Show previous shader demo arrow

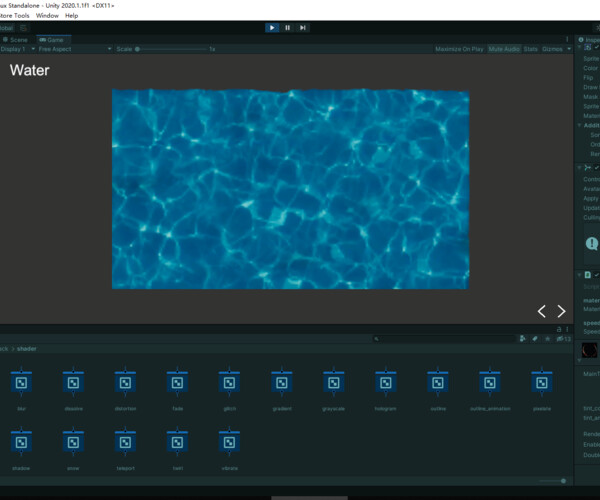pyautogui.click(x=541, y=311)
